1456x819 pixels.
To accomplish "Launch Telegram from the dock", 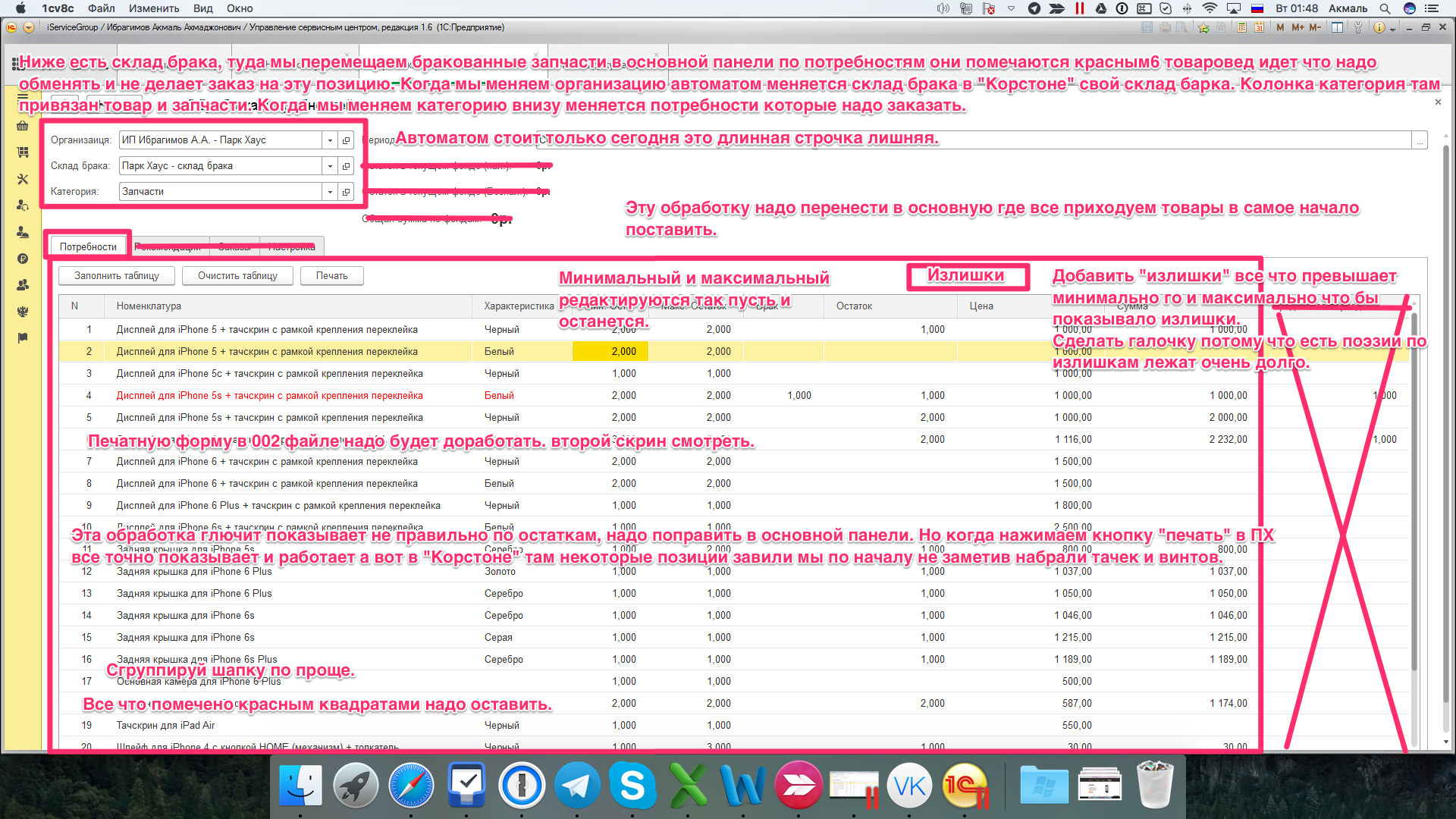I will click(x=576, y=786).
